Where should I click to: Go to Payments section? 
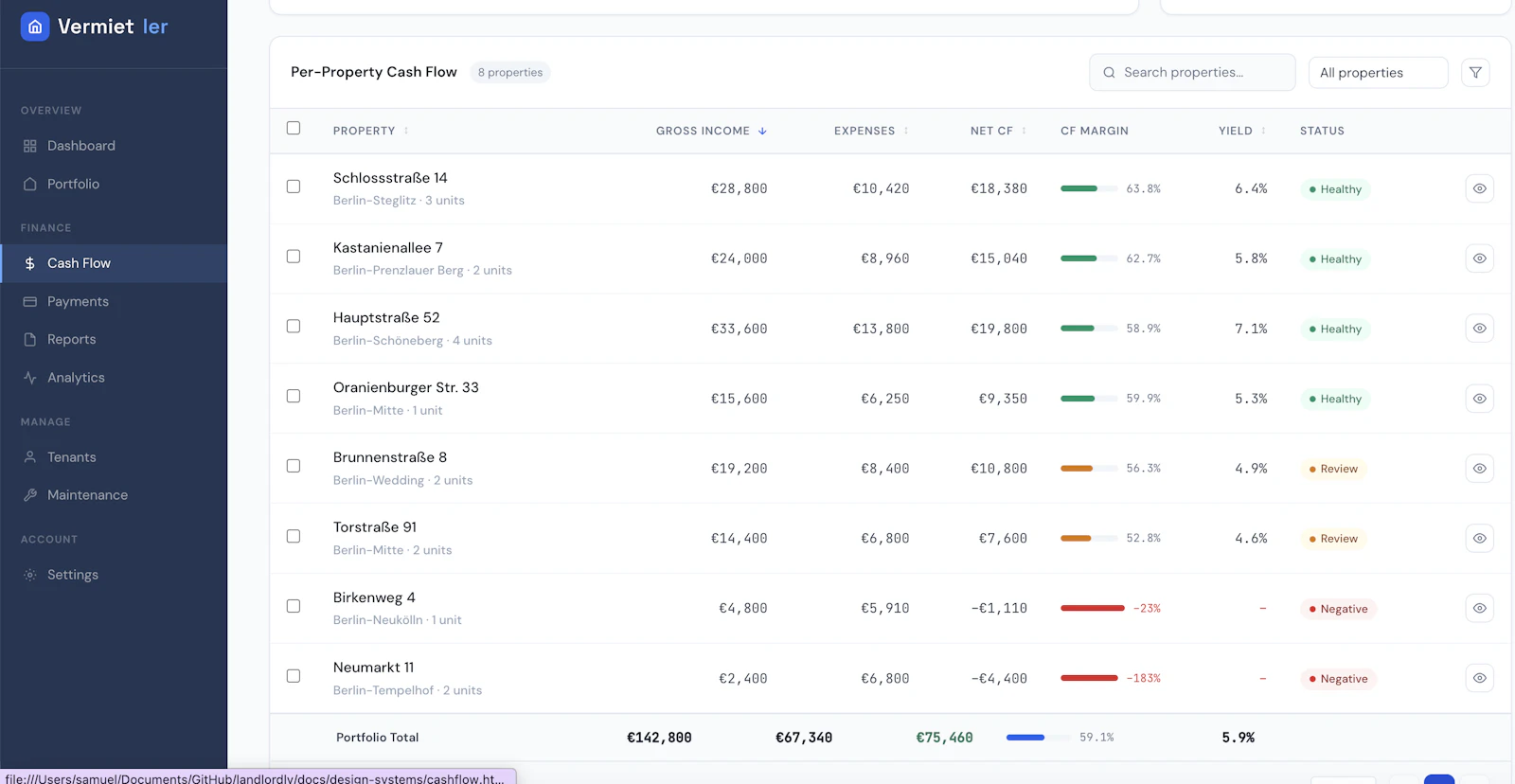point(114,301)
